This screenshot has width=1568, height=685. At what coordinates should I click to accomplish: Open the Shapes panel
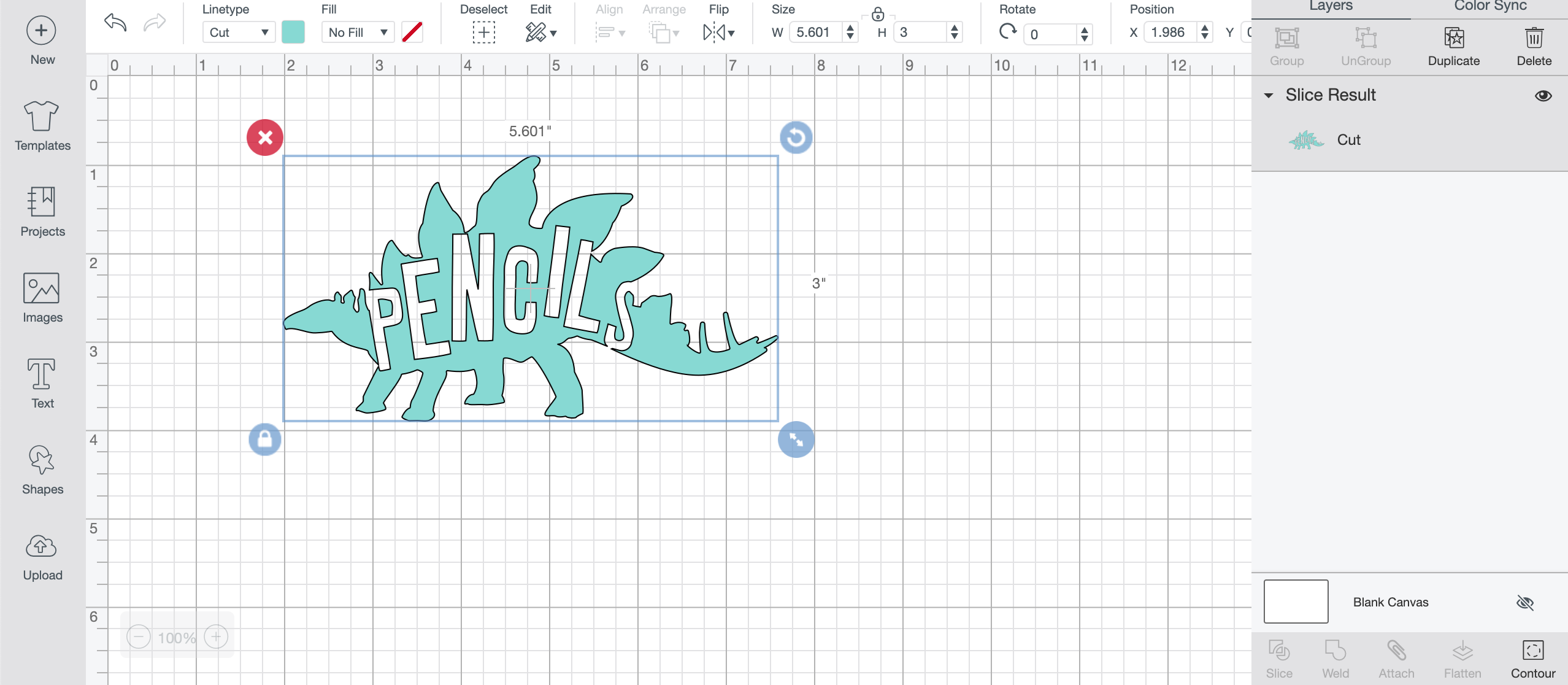pyautogui.click(x=42, y=470)
